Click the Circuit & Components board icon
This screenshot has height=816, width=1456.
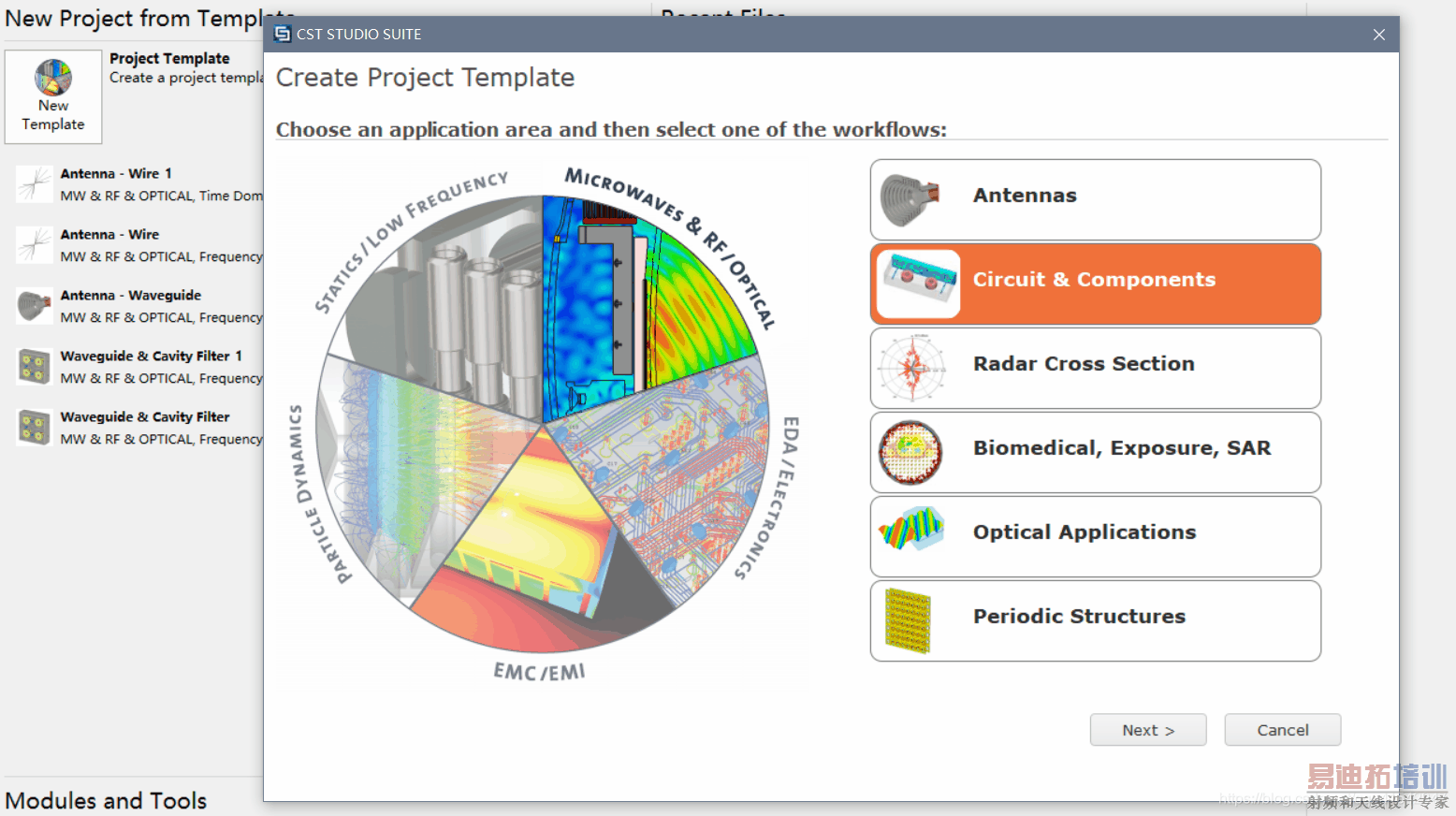coord(919,284)
